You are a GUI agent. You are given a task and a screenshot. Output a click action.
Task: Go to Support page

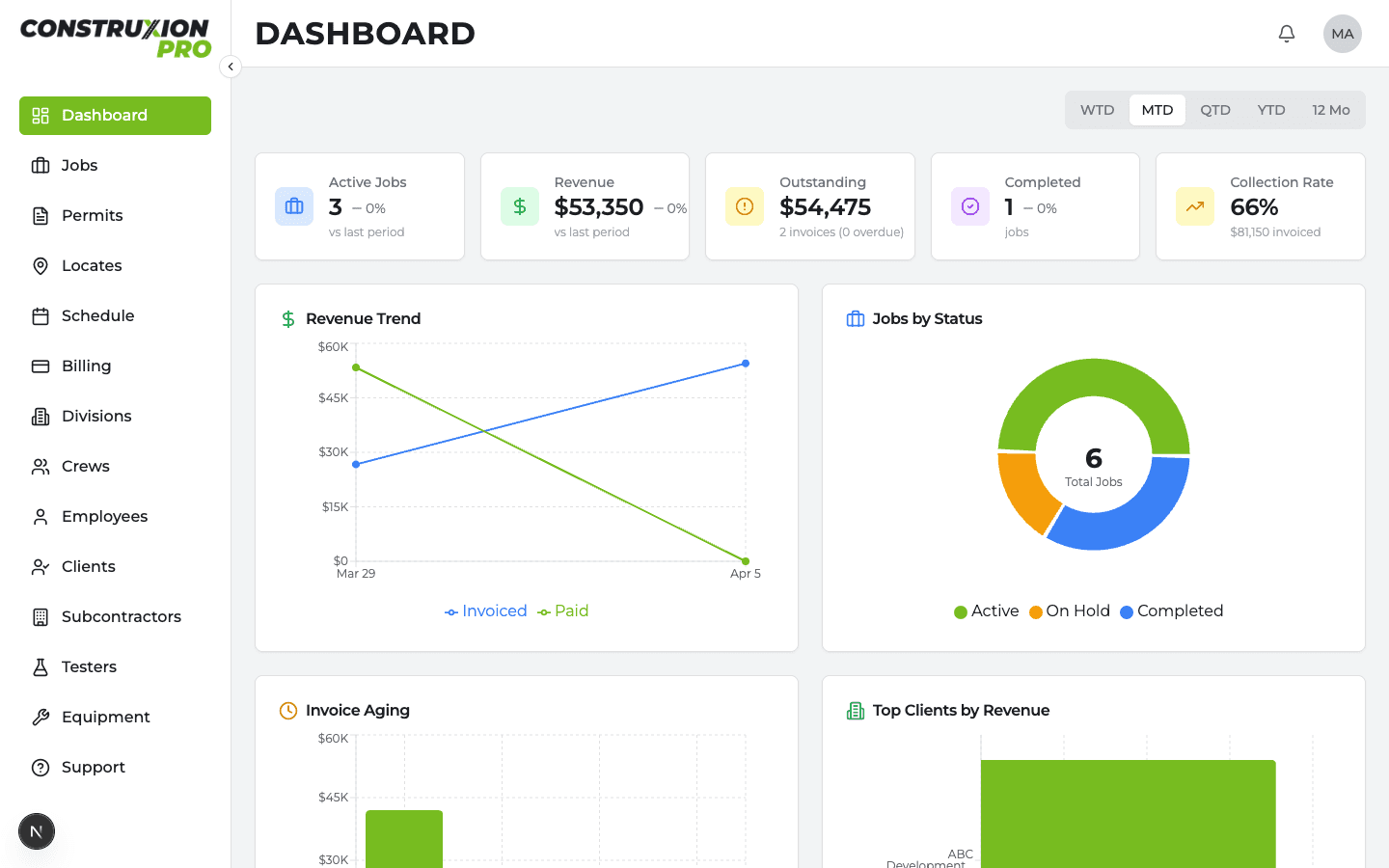[x=115, y=768]
